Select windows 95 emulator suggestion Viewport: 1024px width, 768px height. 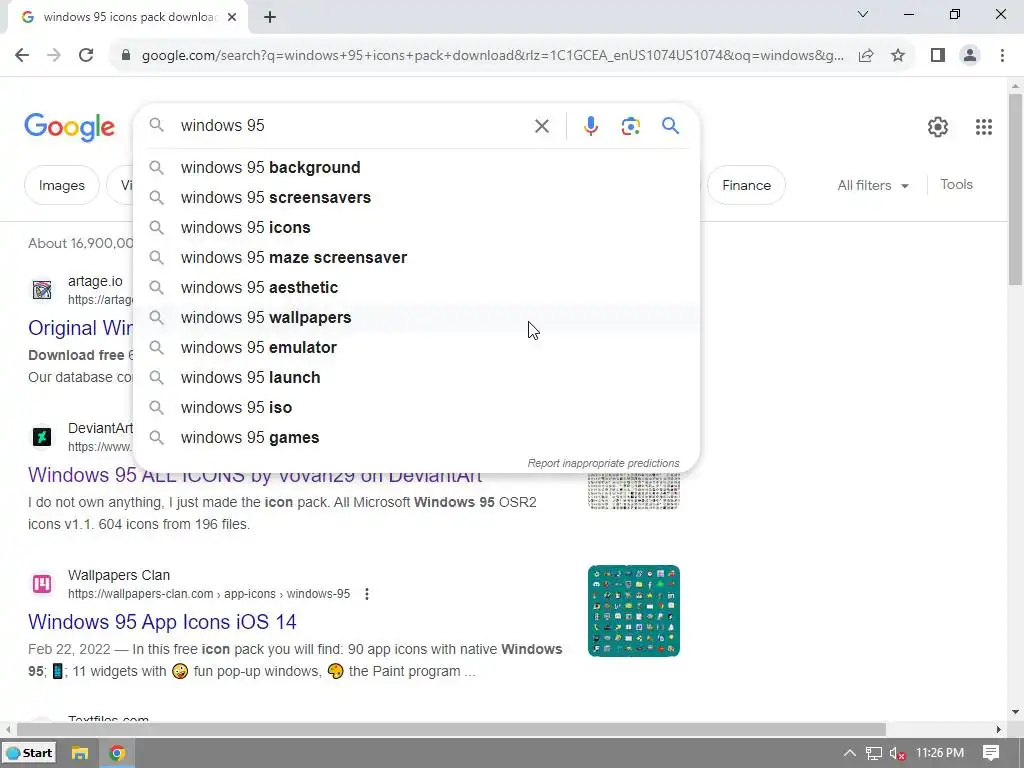(416, 347)
